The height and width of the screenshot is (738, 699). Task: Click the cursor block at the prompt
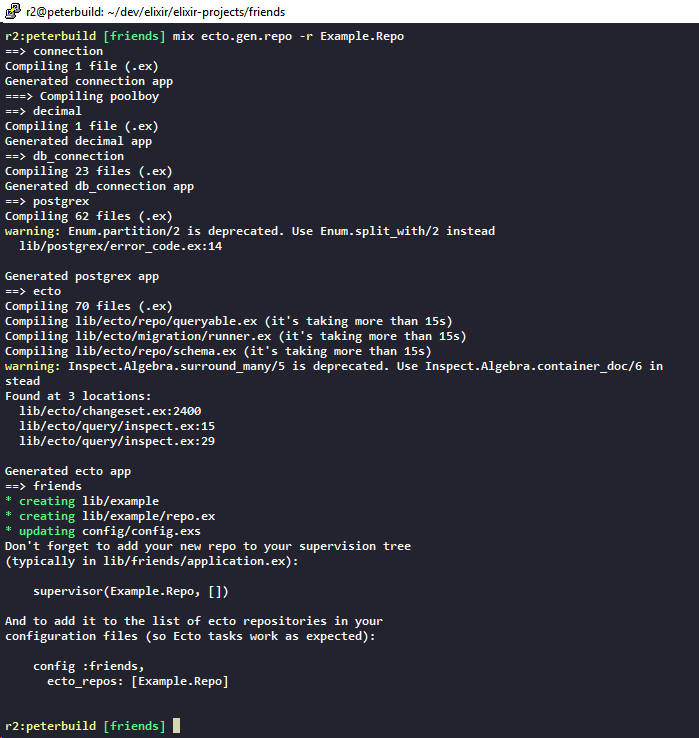(x=177, y=725)
